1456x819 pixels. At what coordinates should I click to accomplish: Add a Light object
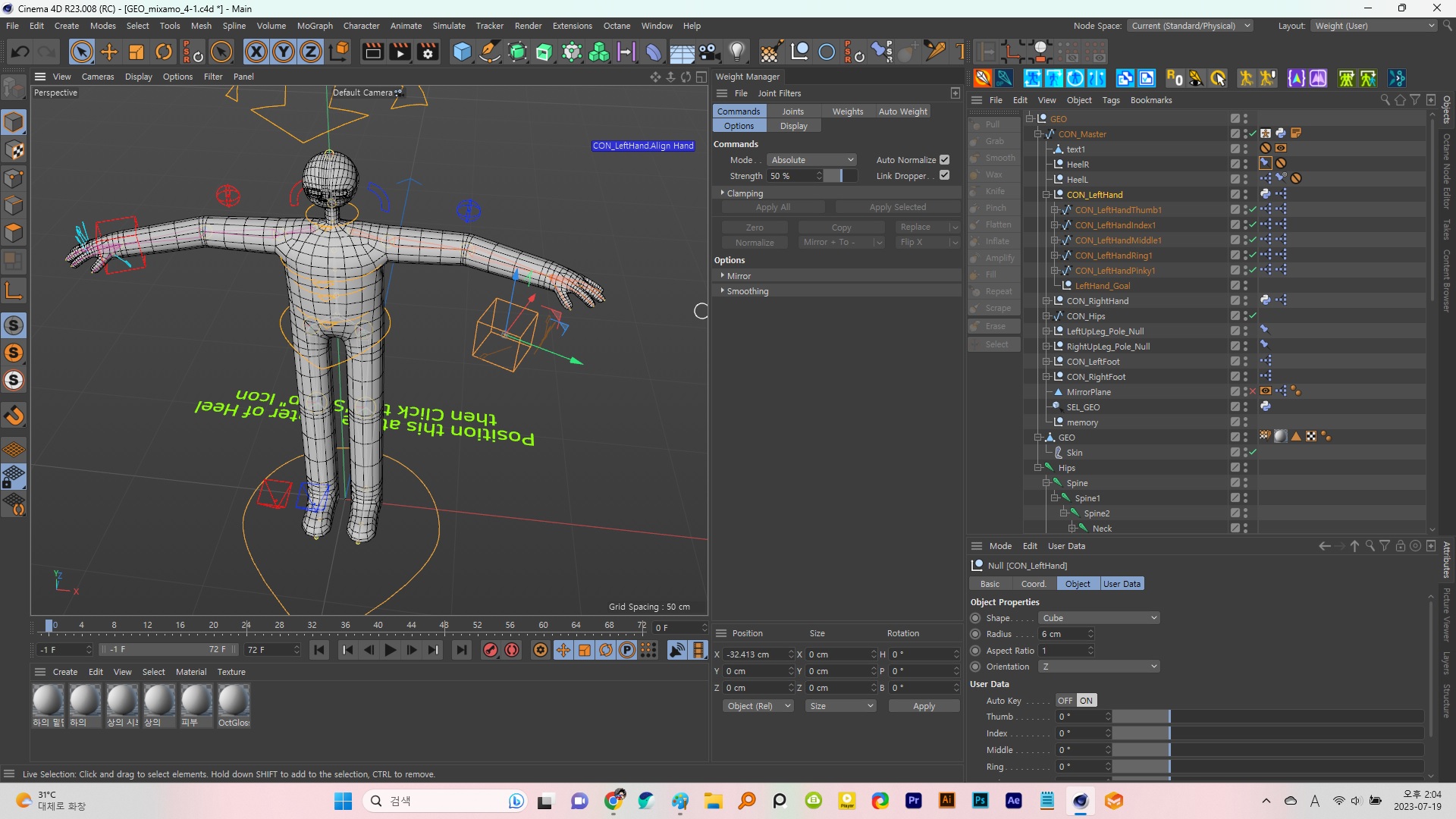(x=736, y=52)
